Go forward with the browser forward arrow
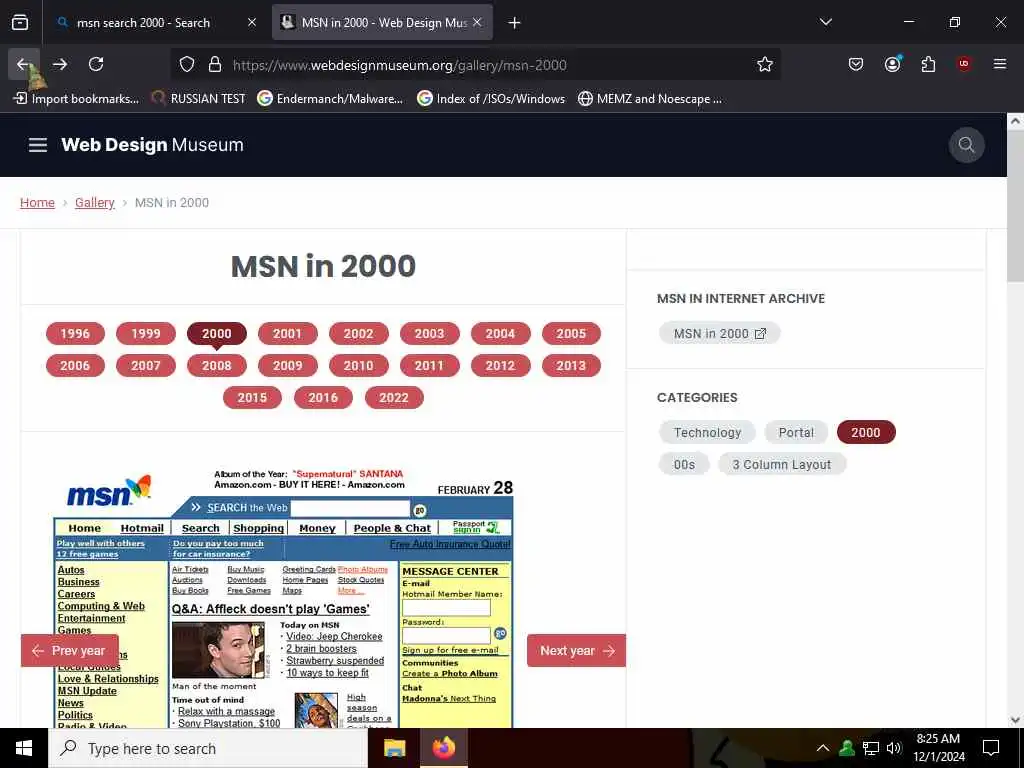The width and height of the screenshot is (1024, 768). coord(60,64)
